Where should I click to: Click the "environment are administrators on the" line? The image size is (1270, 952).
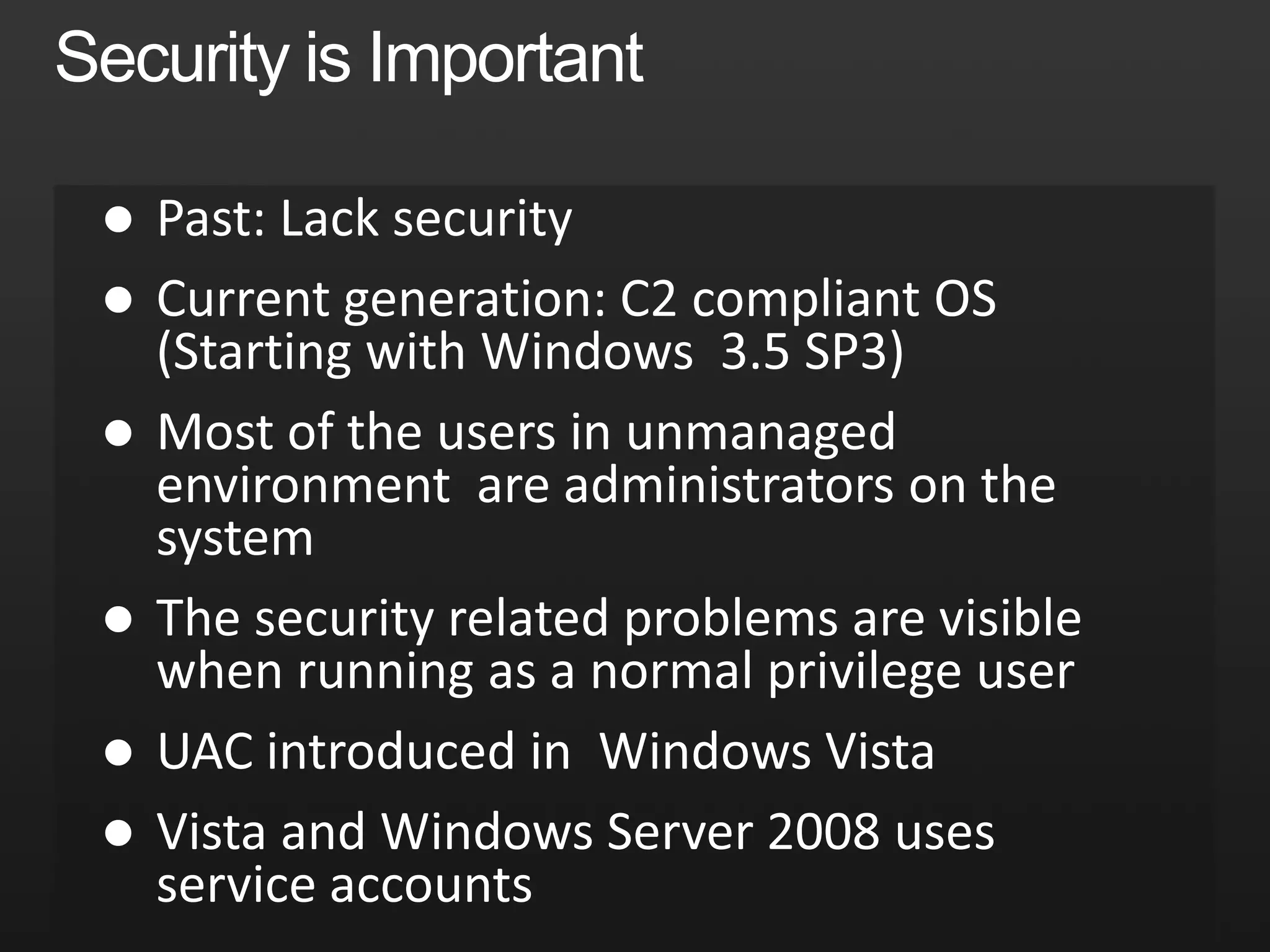point(605,485)
